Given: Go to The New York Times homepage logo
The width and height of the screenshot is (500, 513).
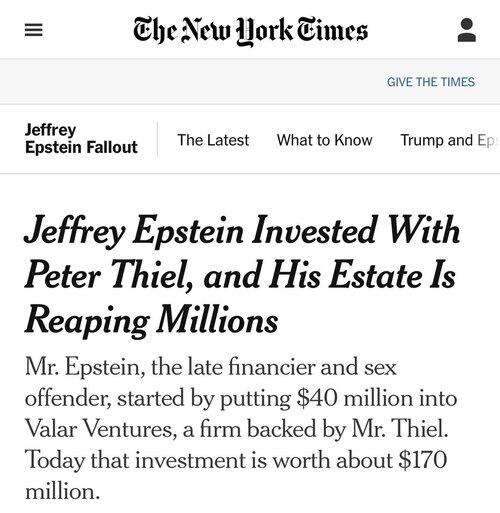Looking at the screenshot, I should (x=250, y=30).
